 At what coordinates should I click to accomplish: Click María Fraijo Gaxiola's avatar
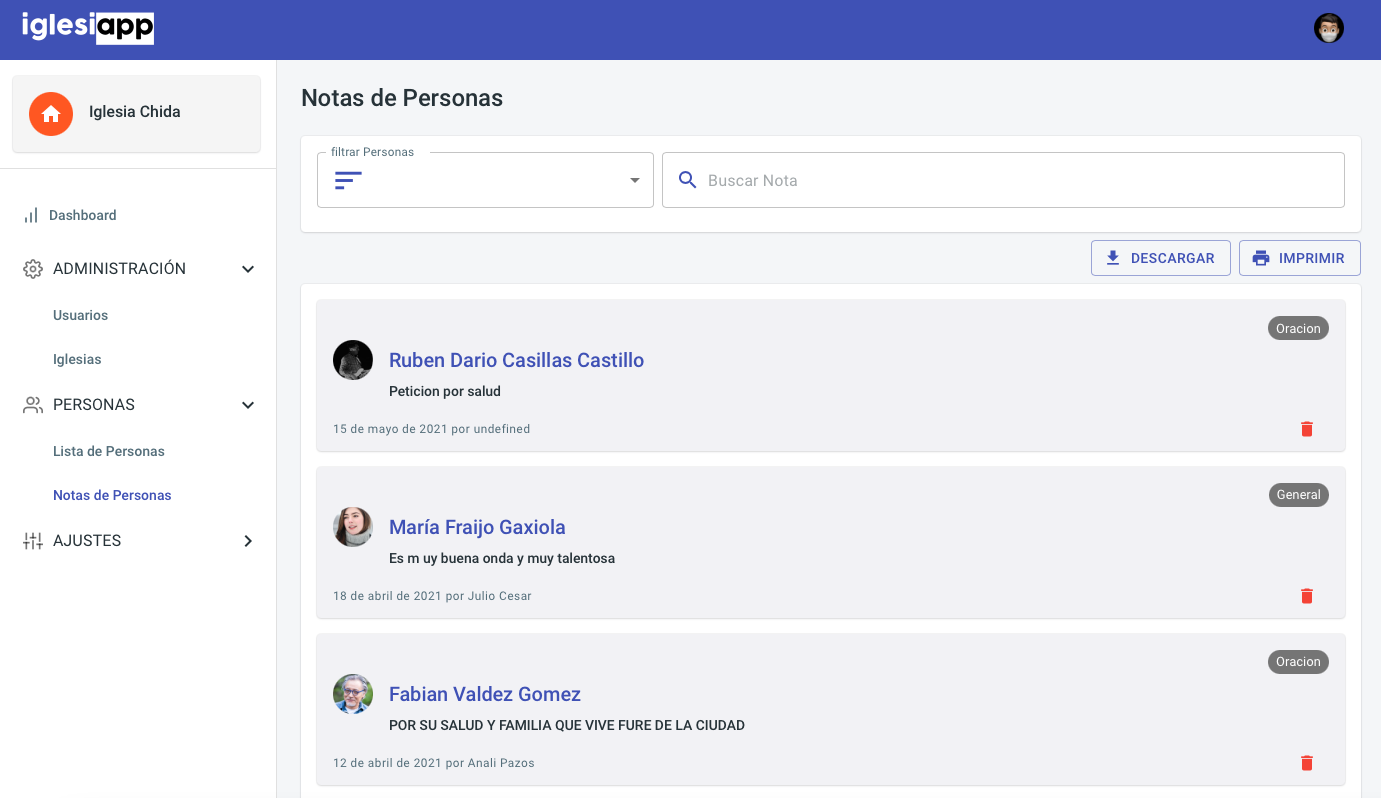[x=353, y=527]
